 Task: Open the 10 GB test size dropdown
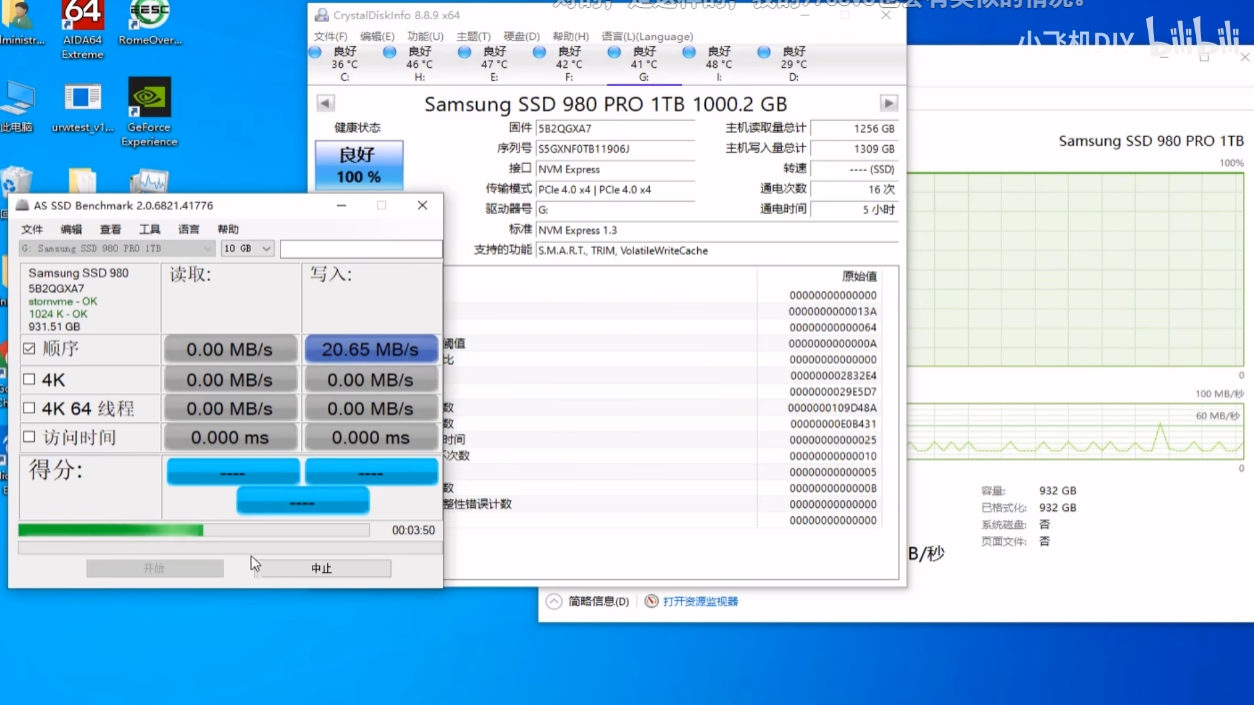coord(247,248)
